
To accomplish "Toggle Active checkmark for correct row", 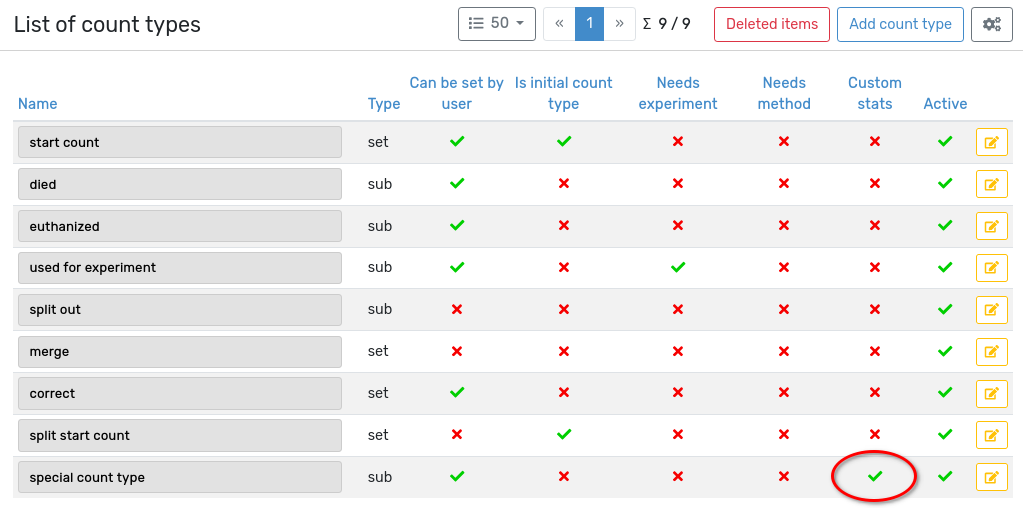I will click(945, 393).
